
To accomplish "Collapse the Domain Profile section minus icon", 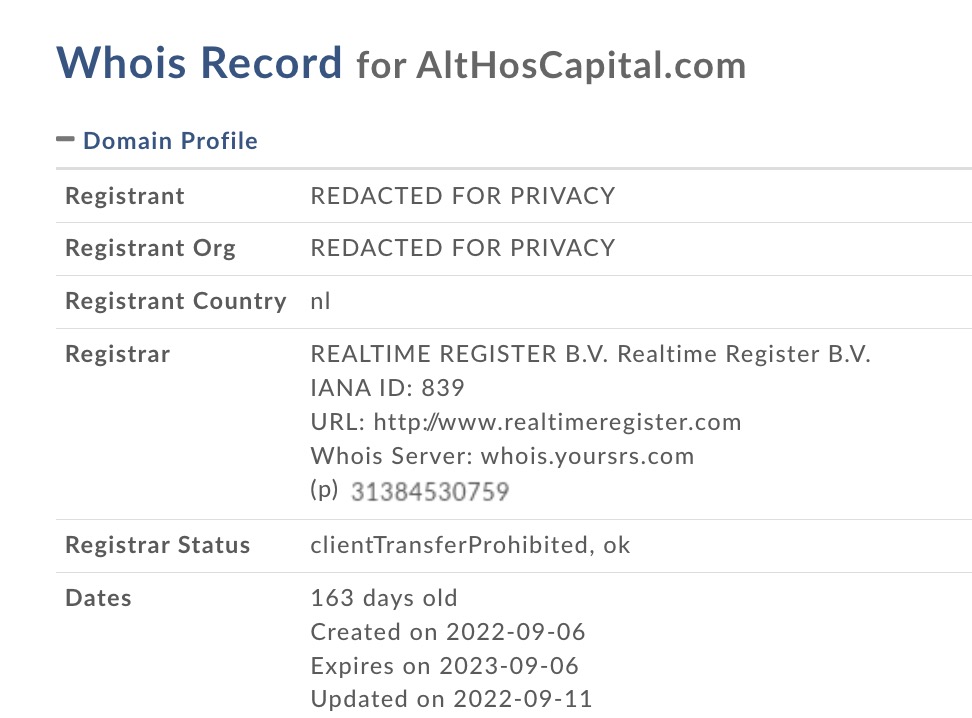I will point(66,140).
